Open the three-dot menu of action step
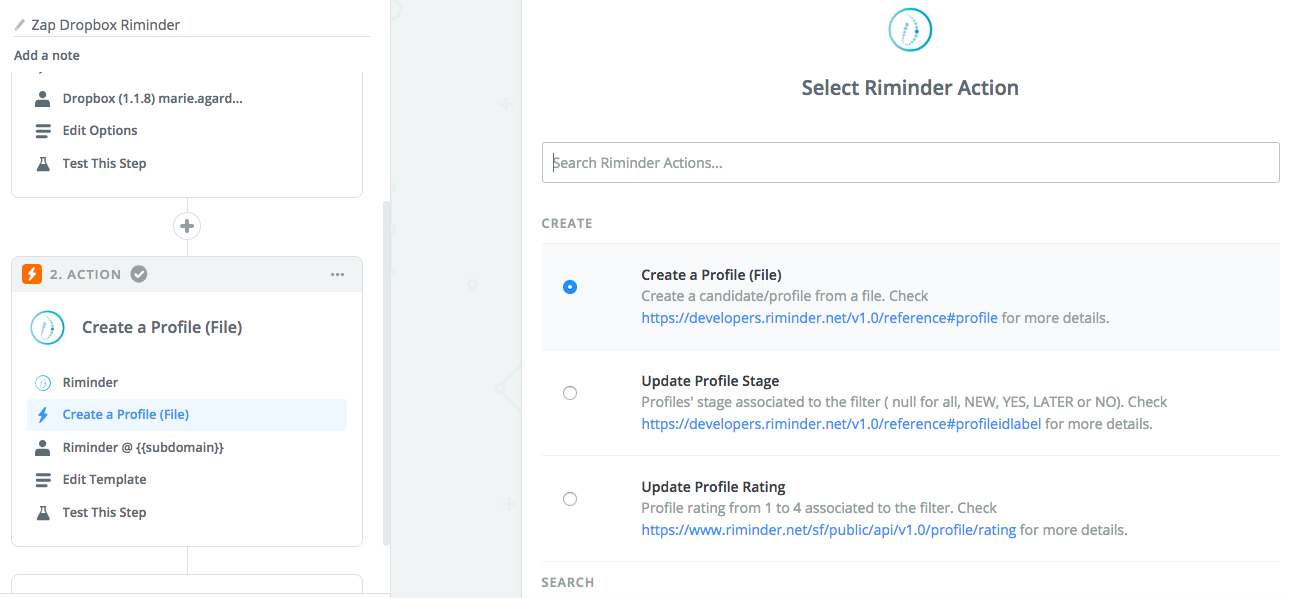The height and width of the screenshot is (598, 1289). [337, 274]
